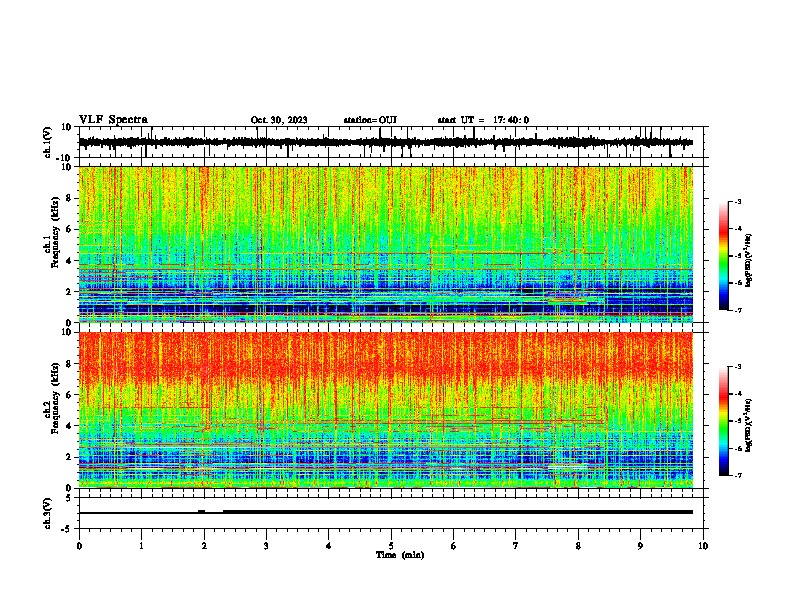Viewport: 792px width, 612px height.
Task: Click time axis tick label "5"
Action: pos(391,546)
